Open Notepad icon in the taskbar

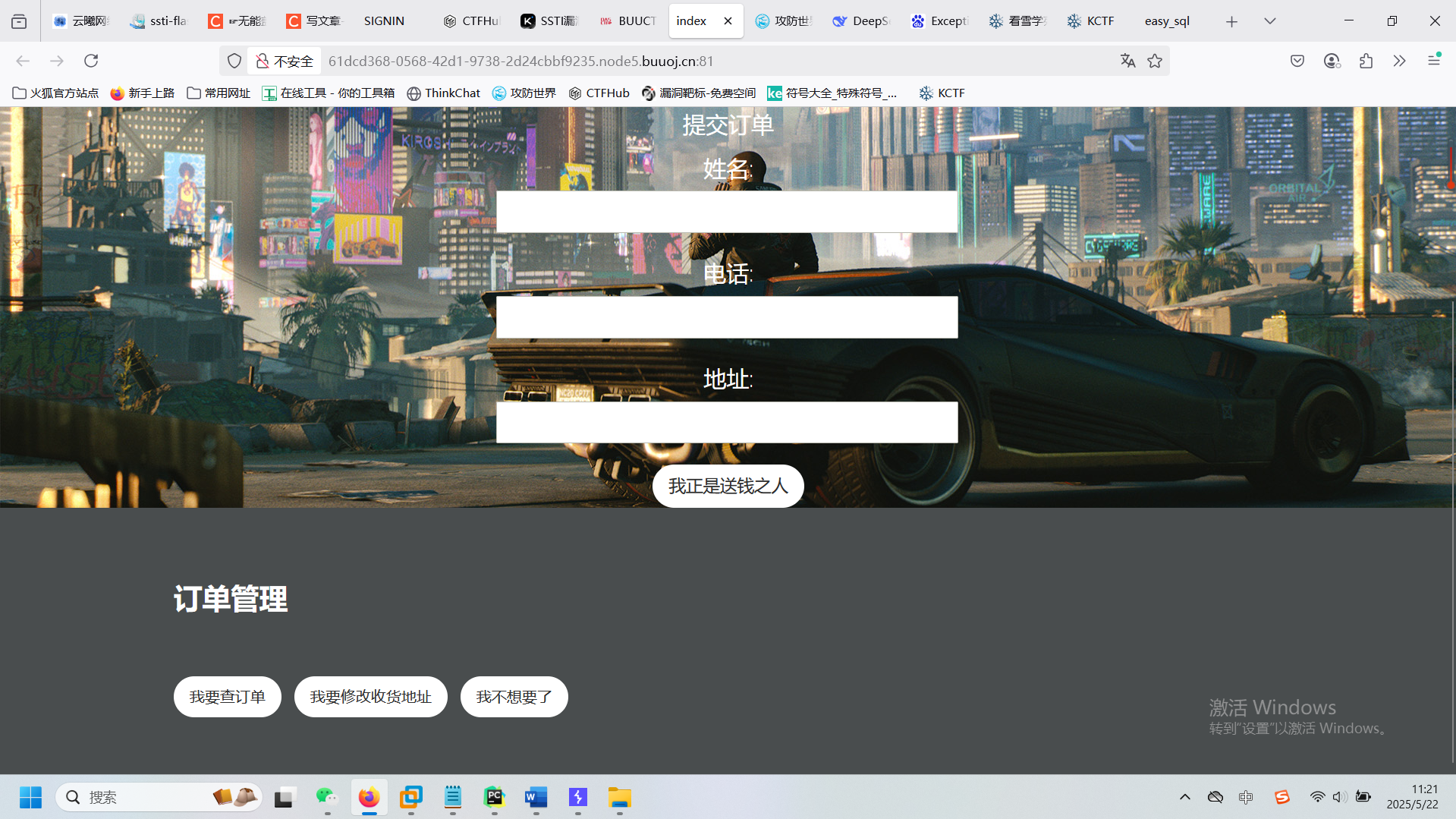(x=453, y=797)
